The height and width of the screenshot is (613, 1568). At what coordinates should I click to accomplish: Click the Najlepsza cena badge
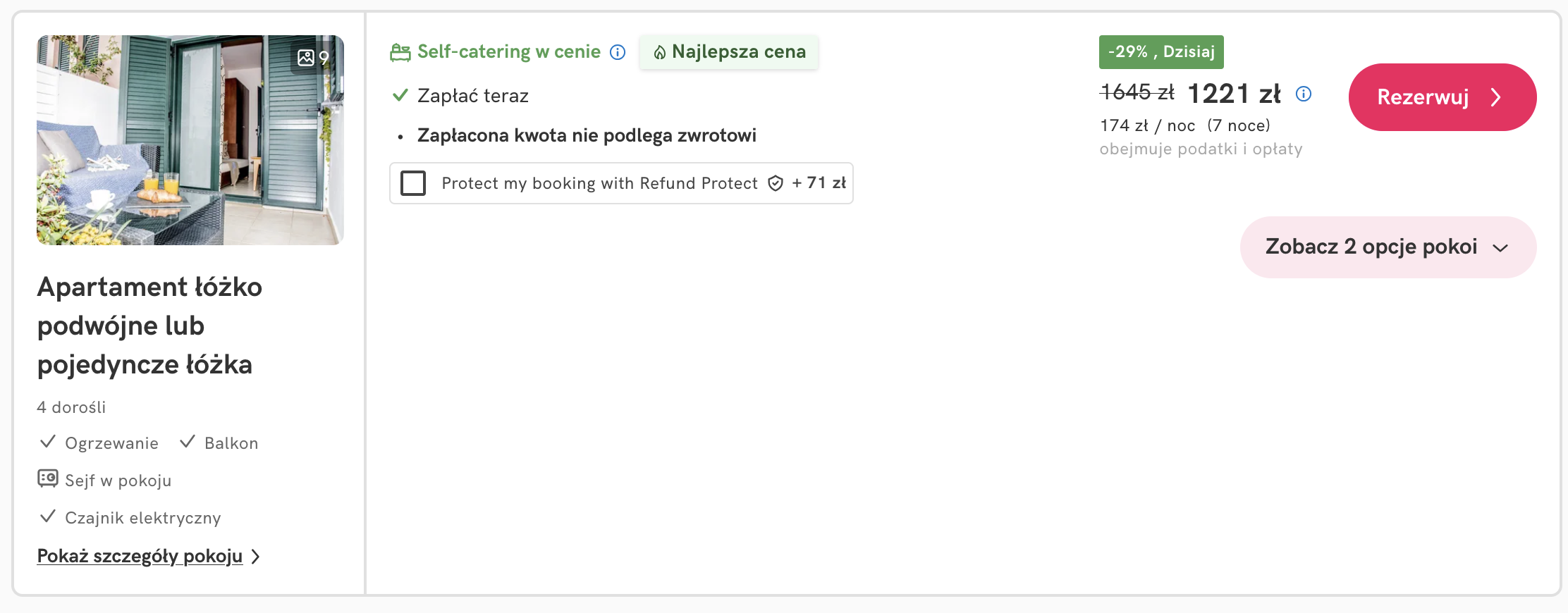click(728, 52)
